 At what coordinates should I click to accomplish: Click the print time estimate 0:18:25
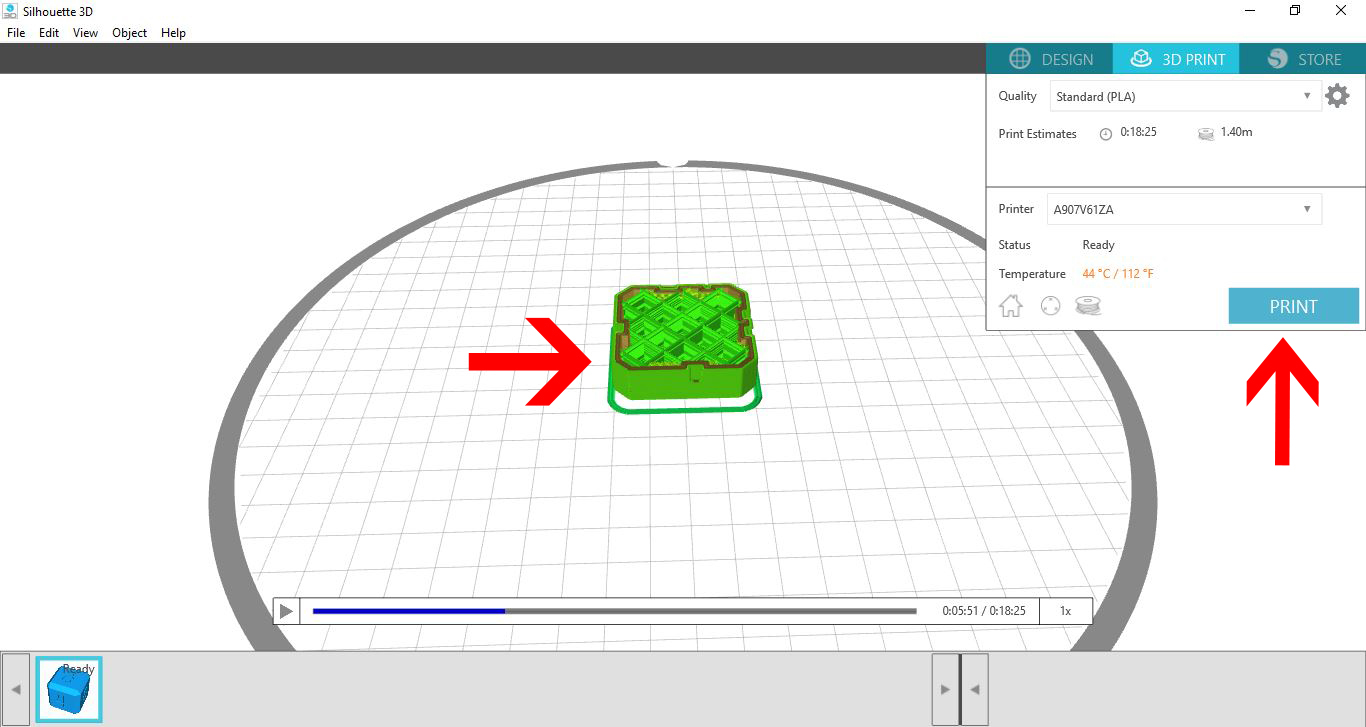tap(1138, 132)
